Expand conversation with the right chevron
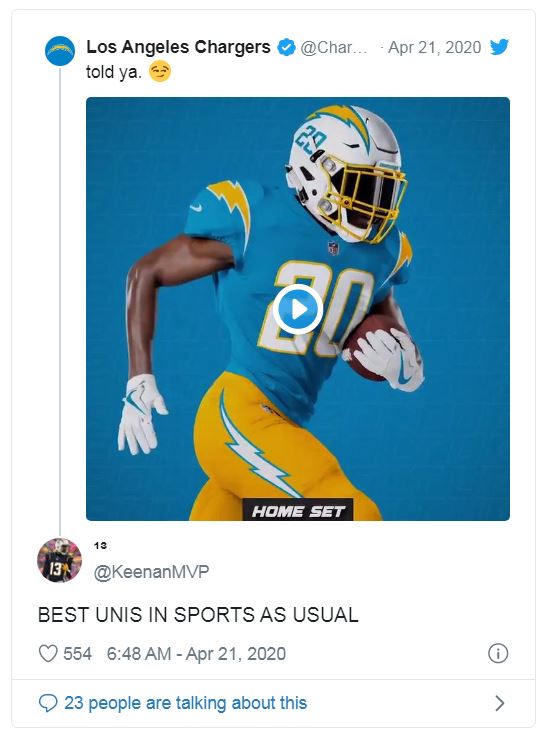The height and width of the screenshot is (737, 548). tap(500, 703)
